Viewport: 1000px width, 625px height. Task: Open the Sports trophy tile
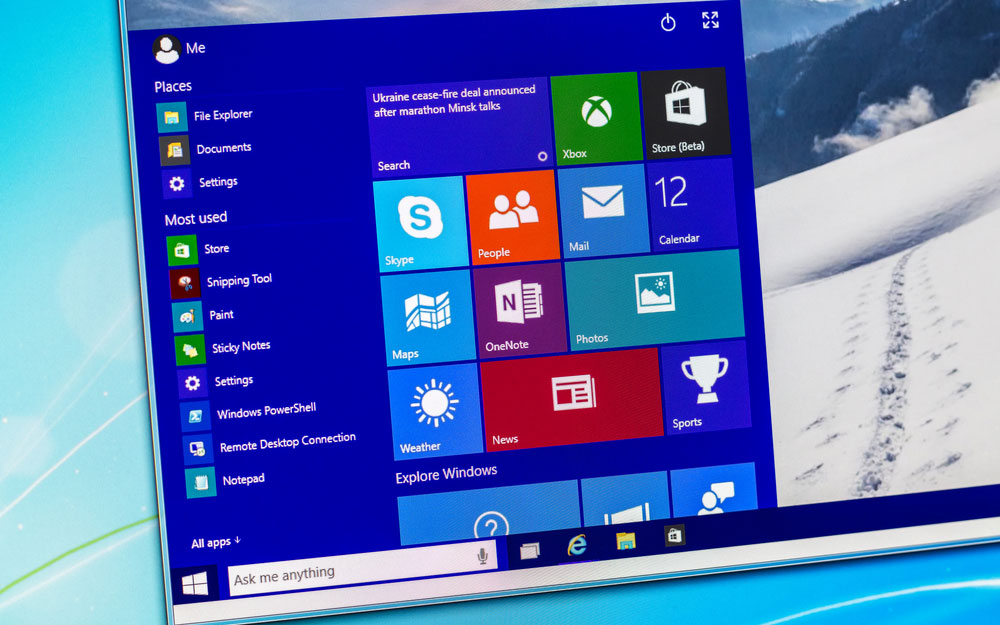coord(705,386)
